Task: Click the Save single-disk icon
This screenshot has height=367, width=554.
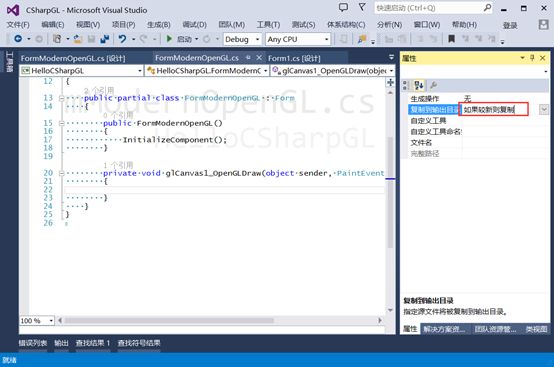Action: coord(91,39)
